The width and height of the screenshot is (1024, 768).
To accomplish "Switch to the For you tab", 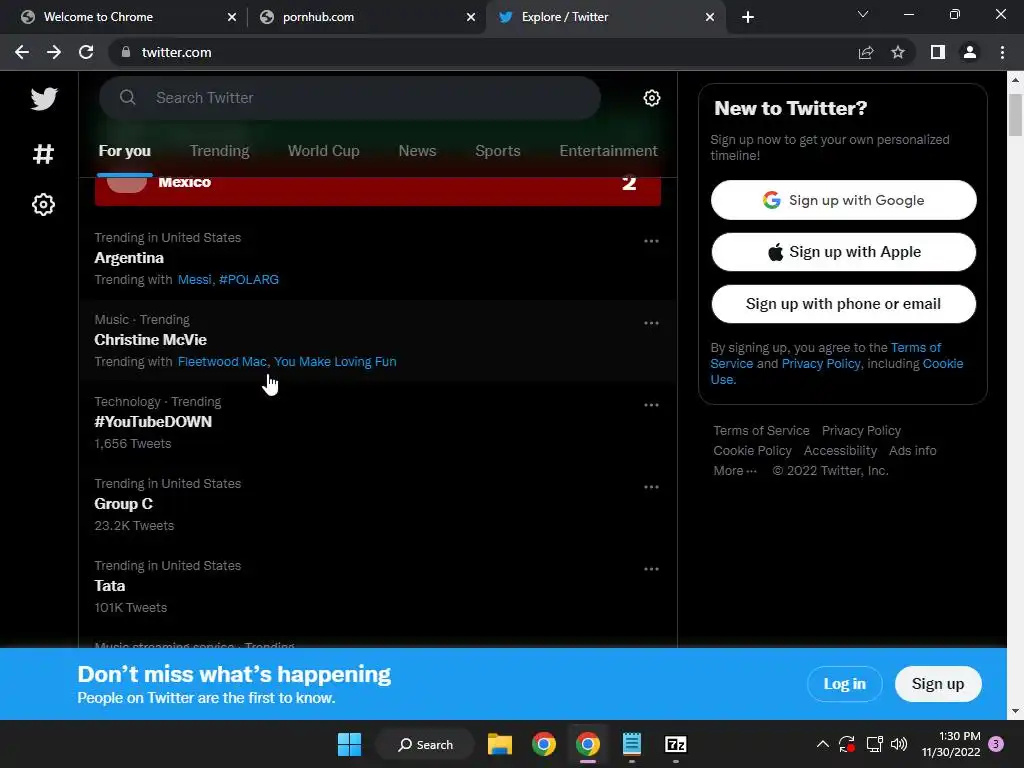I will (x=125, y=151).
